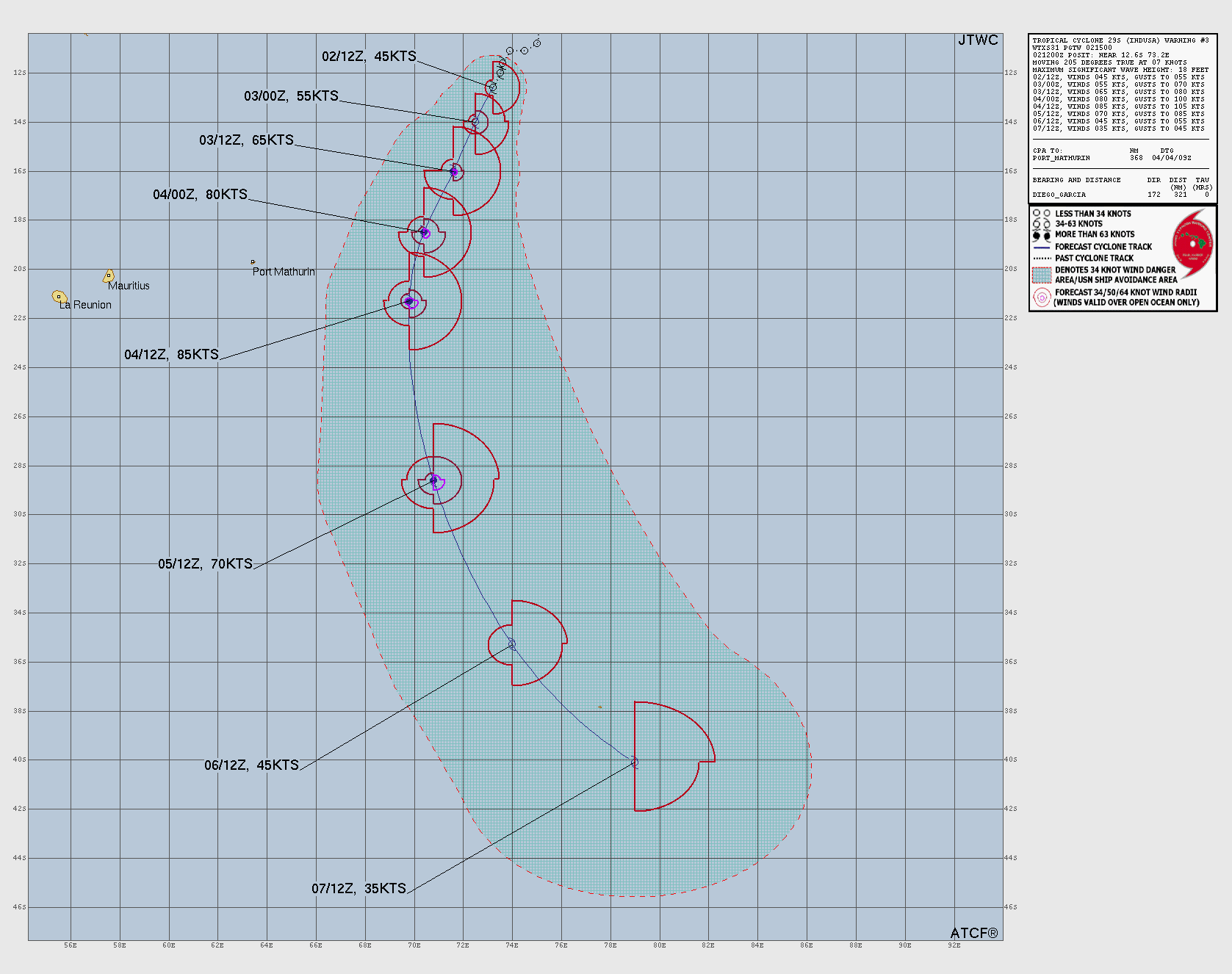
Task: Click the "07/12Z, 35KTS" forecast label
Action: 359,889
